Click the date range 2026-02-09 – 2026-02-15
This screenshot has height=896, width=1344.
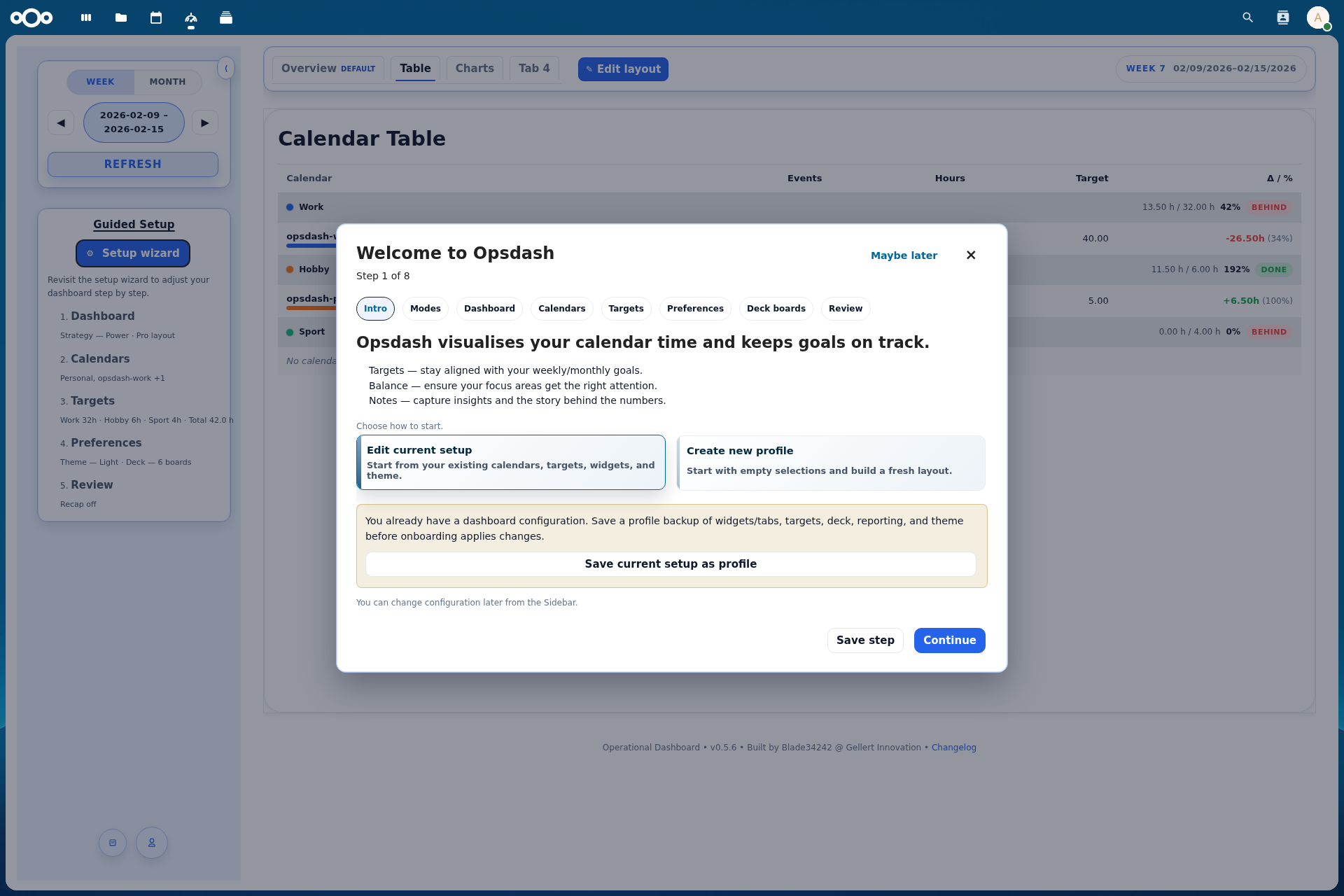(x=134, y=122)
